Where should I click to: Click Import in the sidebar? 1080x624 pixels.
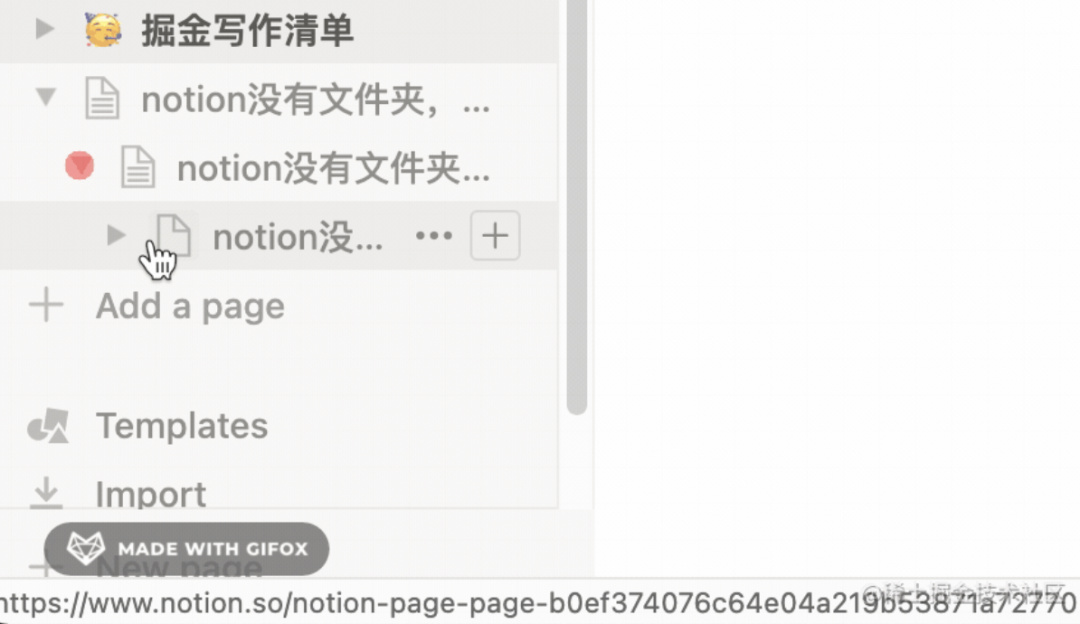tap(151, 494)
